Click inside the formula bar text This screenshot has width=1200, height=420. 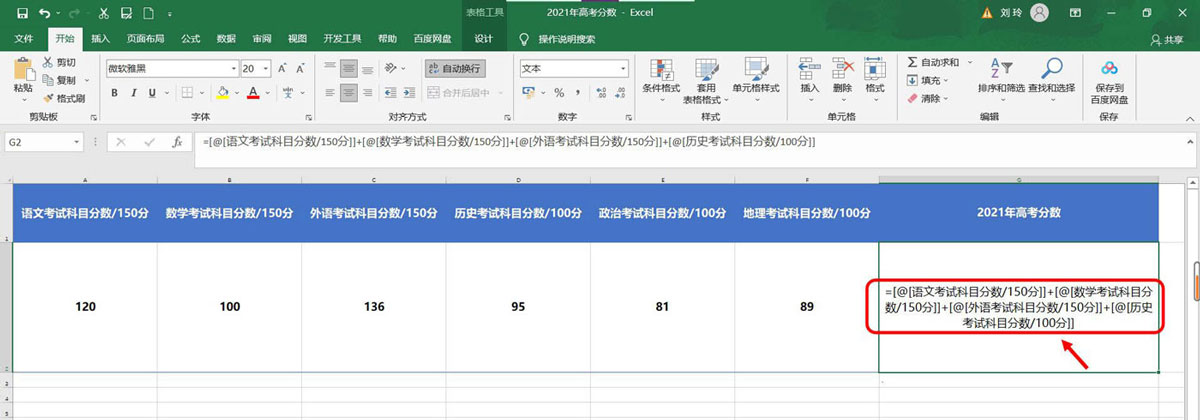(x=510, y=142)
